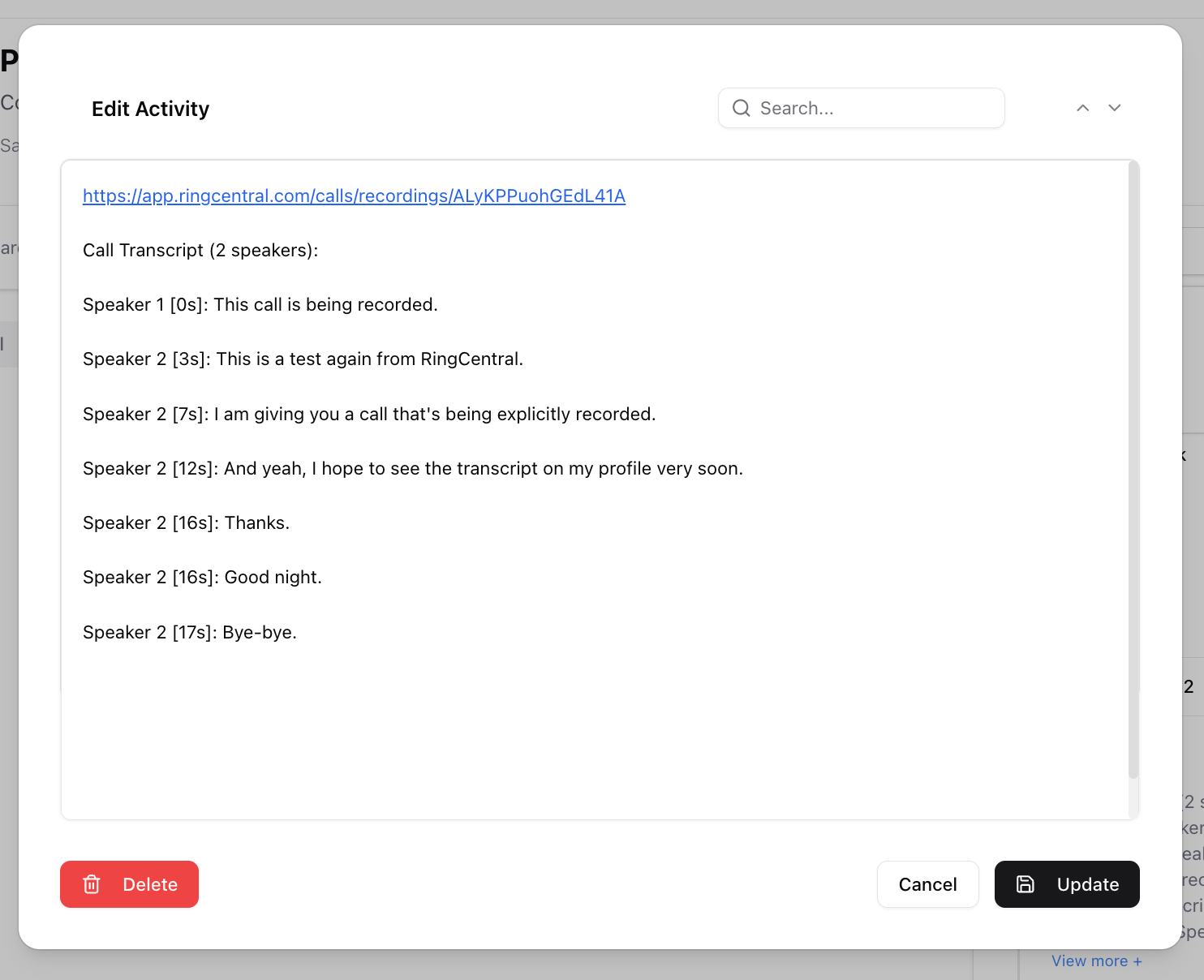Click 'This call is being recorded.' line
Image resolution: width=1204 pixels, height=980 pixels.
260,305
